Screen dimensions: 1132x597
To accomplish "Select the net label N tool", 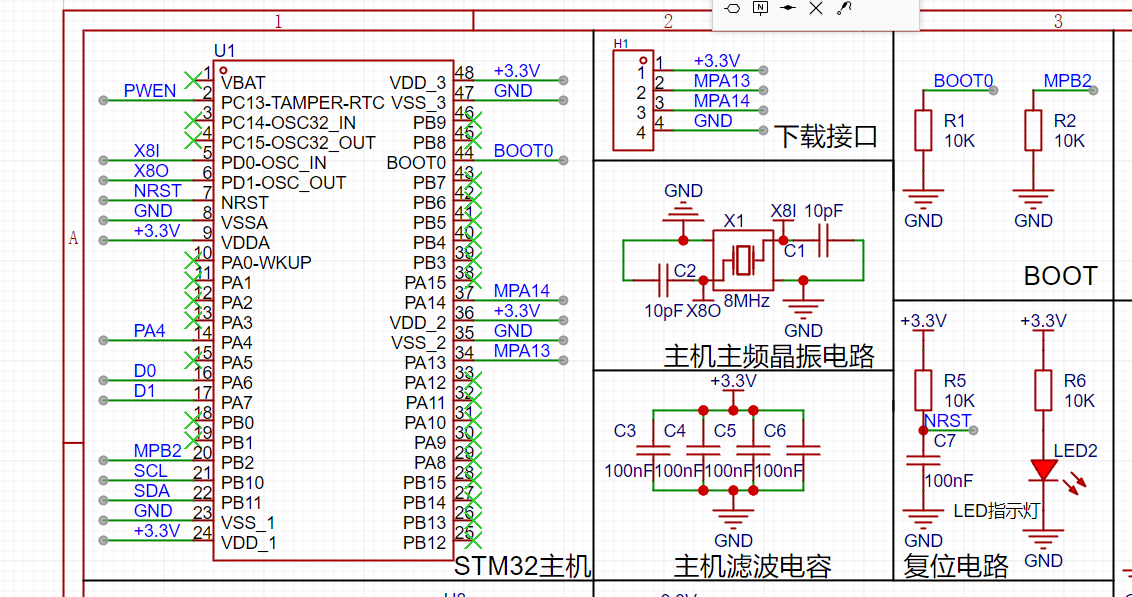I will (x=760, y=8).
